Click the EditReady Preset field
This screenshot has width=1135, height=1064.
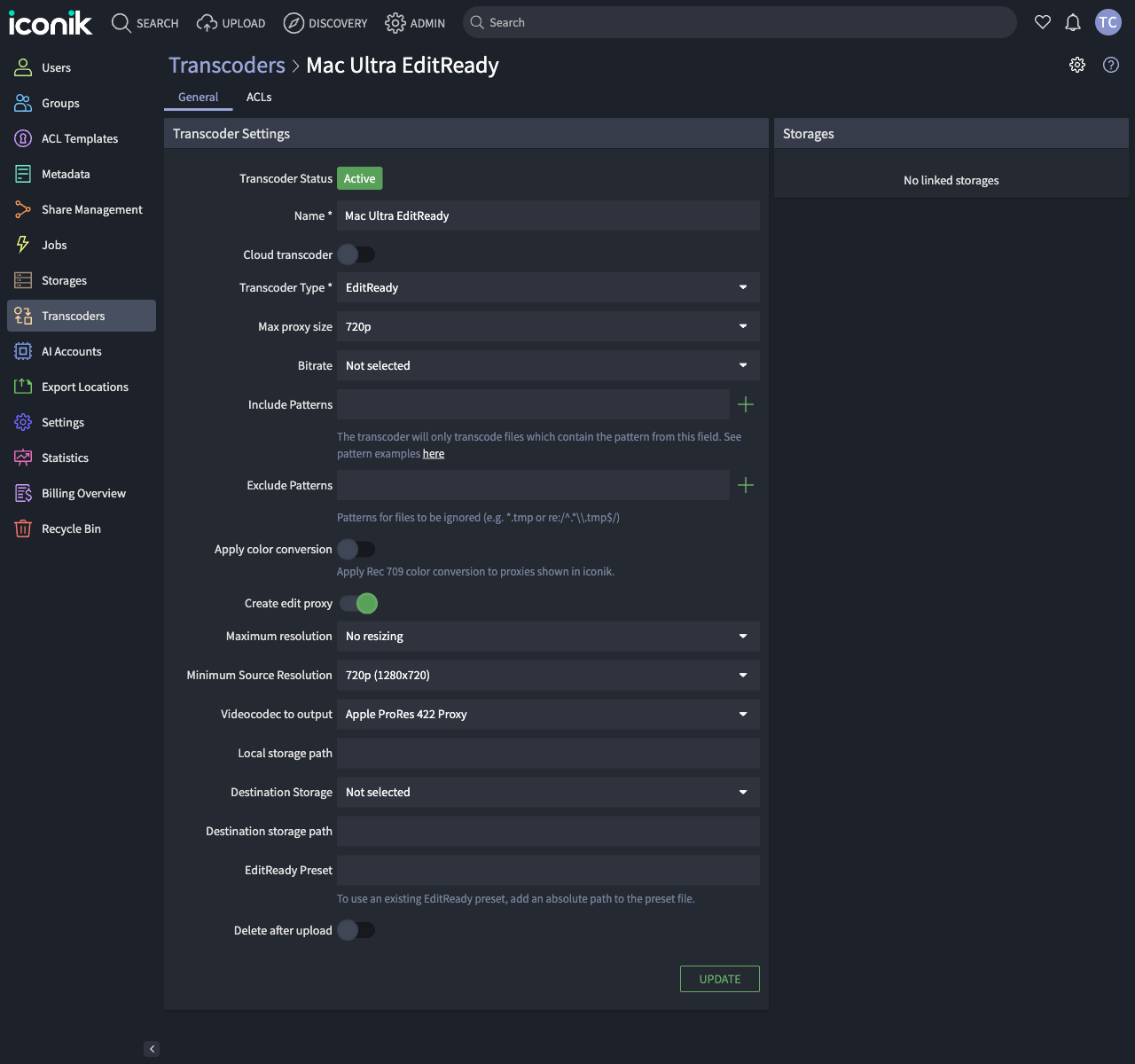(x=548, y=870)
